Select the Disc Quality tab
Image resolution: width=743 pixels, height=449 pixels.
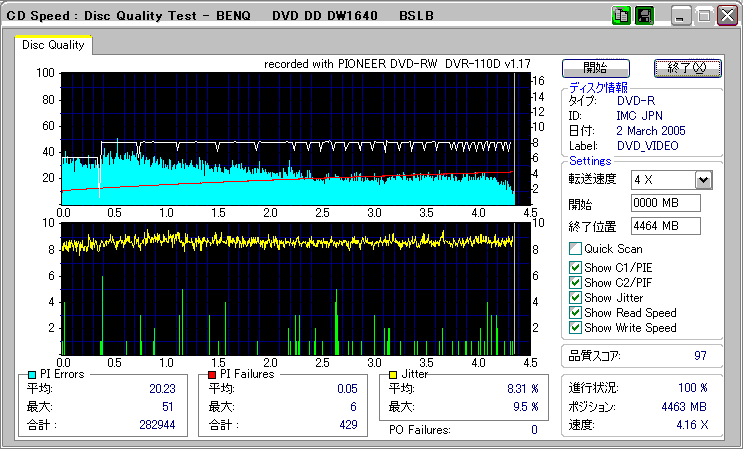[54, 45]
